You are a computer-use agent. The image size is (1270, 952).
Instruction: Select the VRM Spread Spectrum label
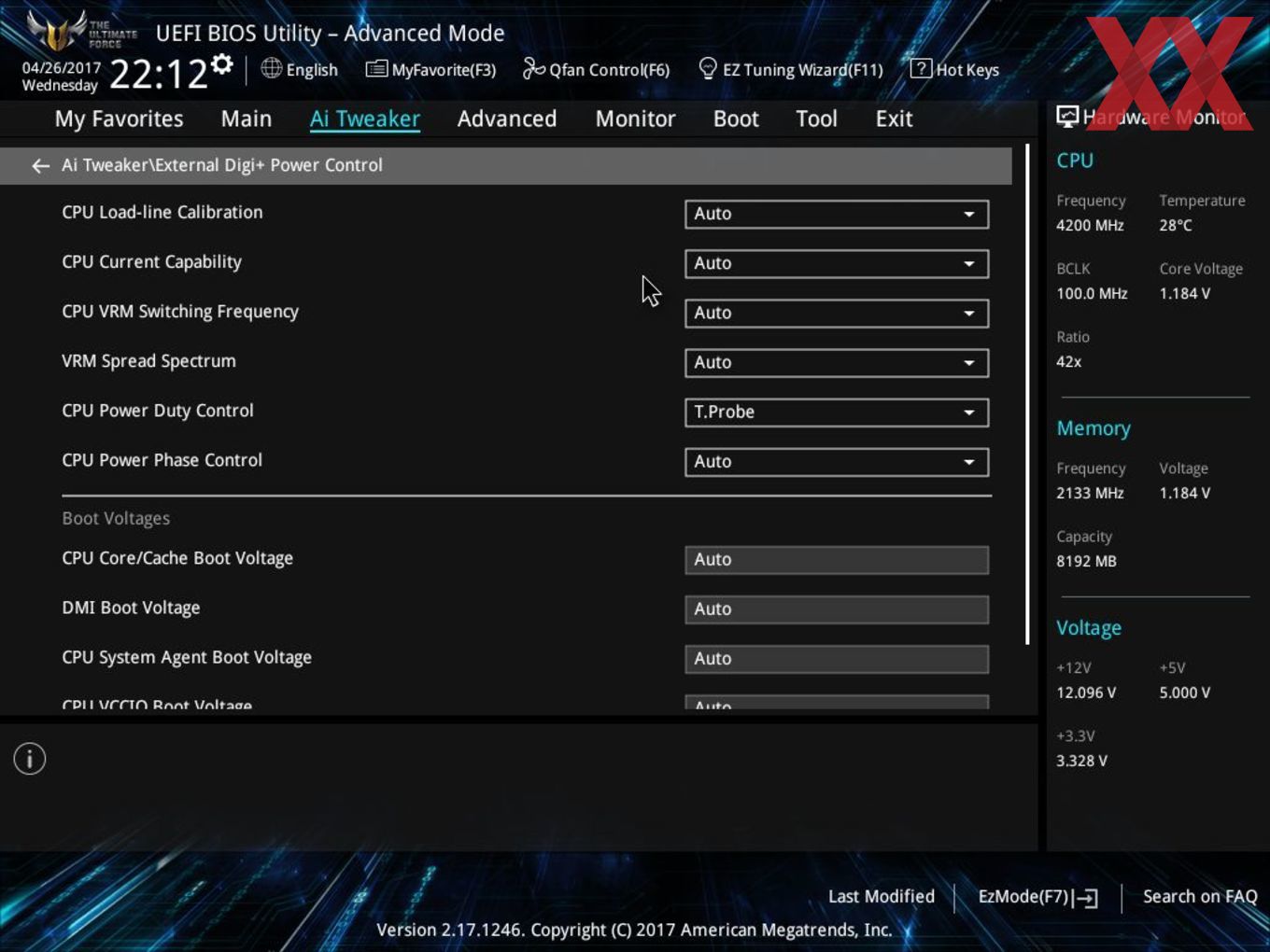click(148, 361)
